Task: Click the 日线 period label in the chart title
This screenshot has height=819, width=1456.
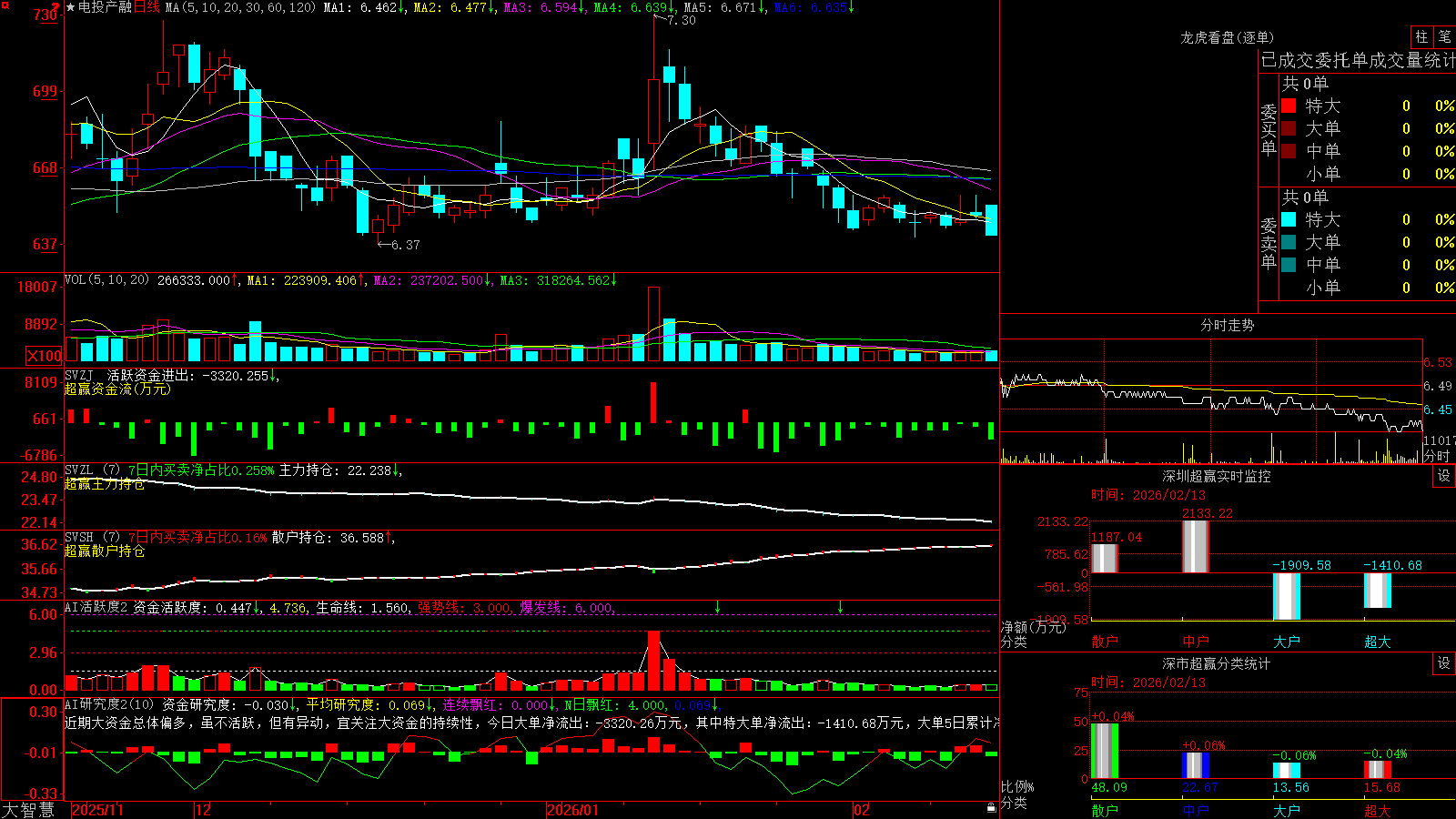Action: point(147,7)
